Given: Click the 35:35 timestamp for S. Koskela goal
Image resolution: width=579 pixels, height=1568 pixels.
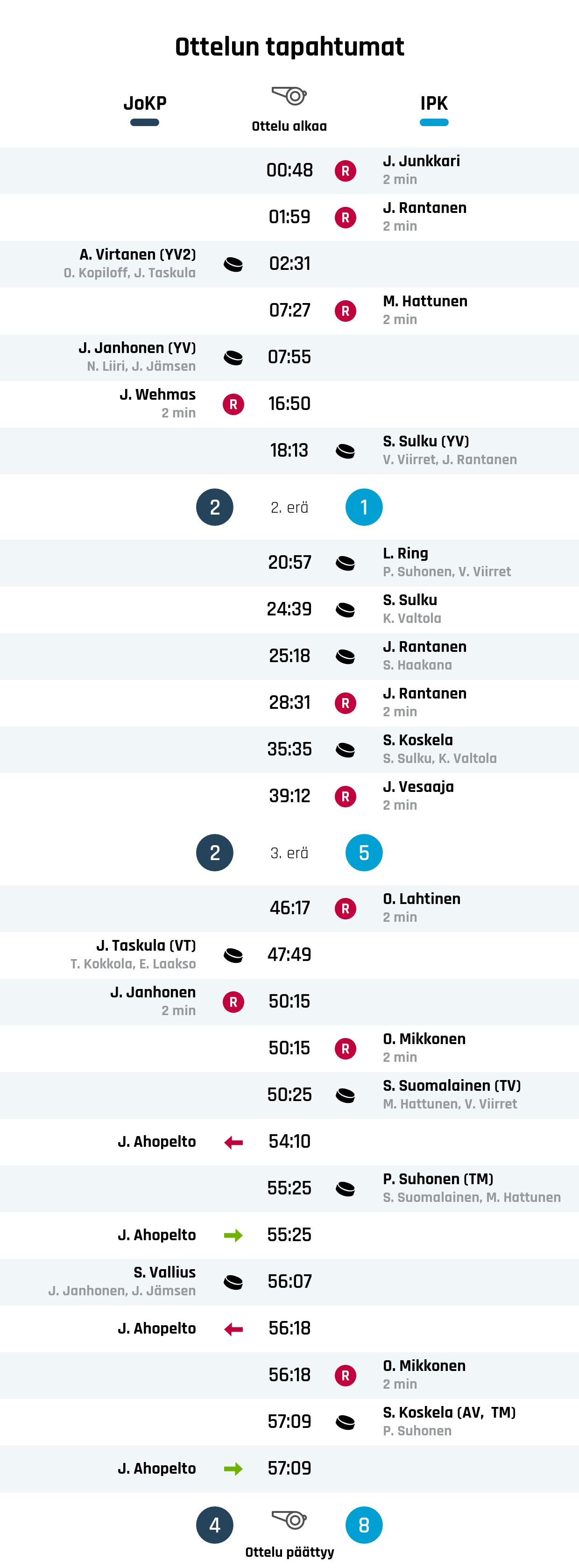Looking at the screenshot, I should pos(289,749).
